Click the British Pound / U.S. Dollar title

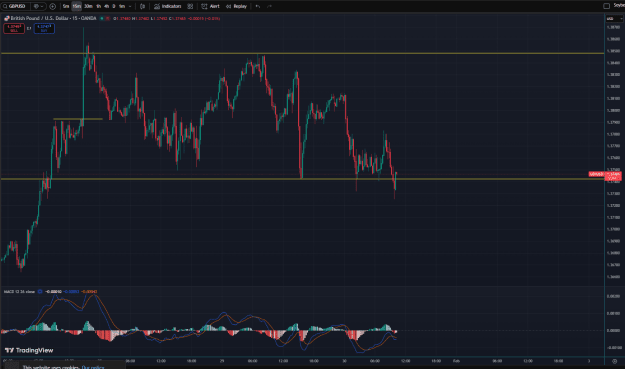[x=53, y=18]
